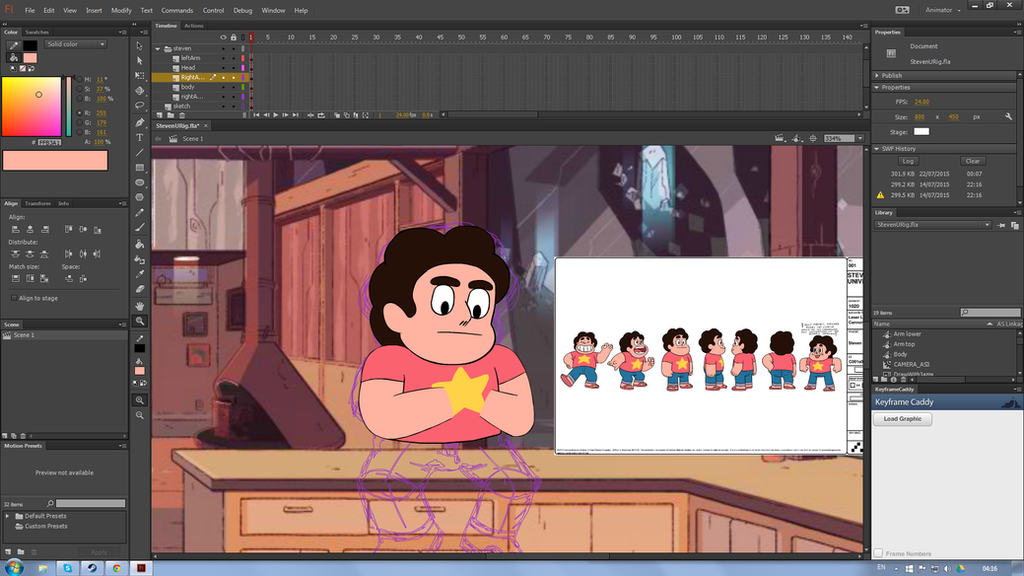Image resolution: width=1024 pixels, height=576 pixels.
Task: Click the Library search field
Action: (x=990, y=313)
